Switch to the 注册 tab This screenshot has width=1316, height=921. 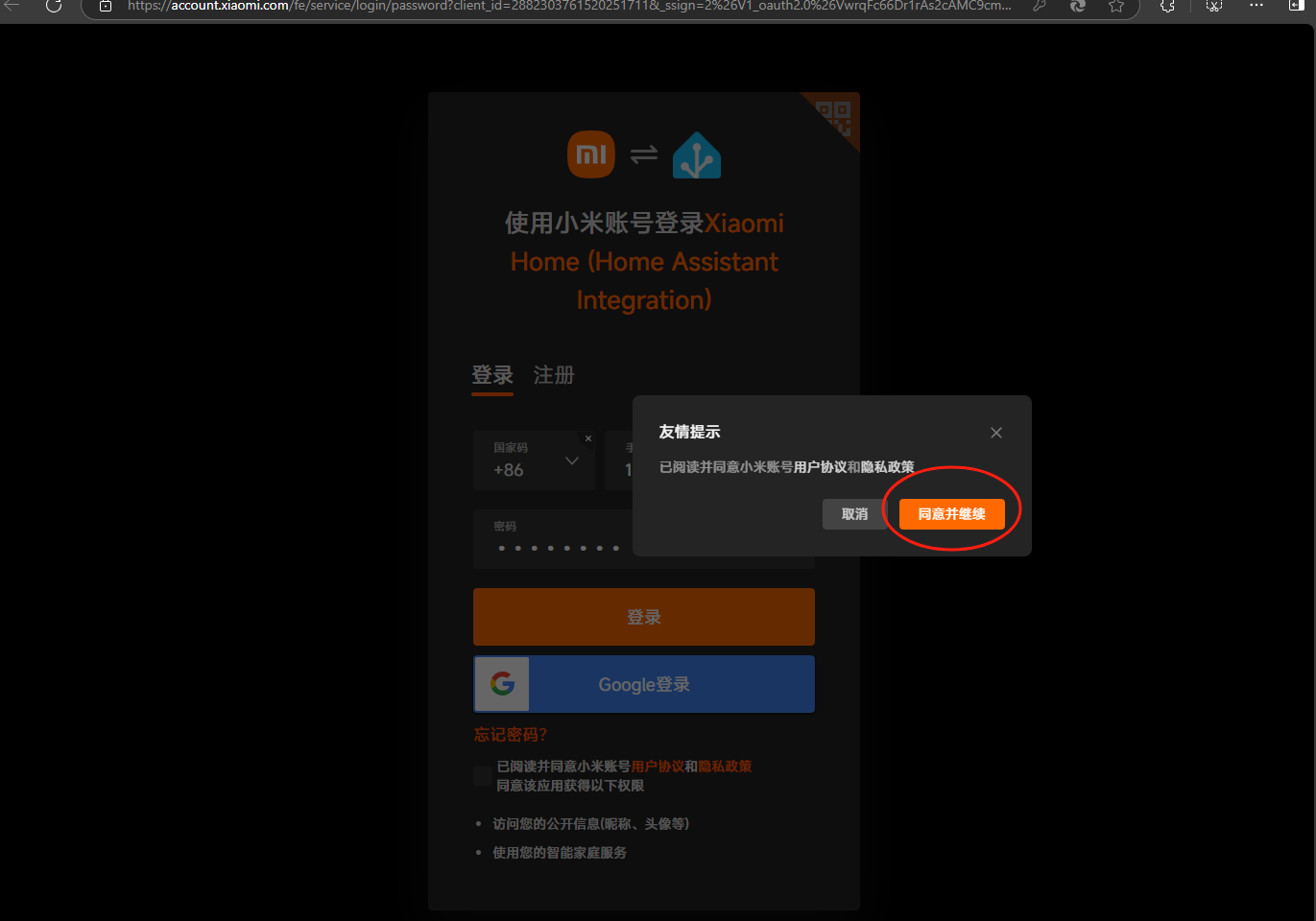[x=554, y=375]
